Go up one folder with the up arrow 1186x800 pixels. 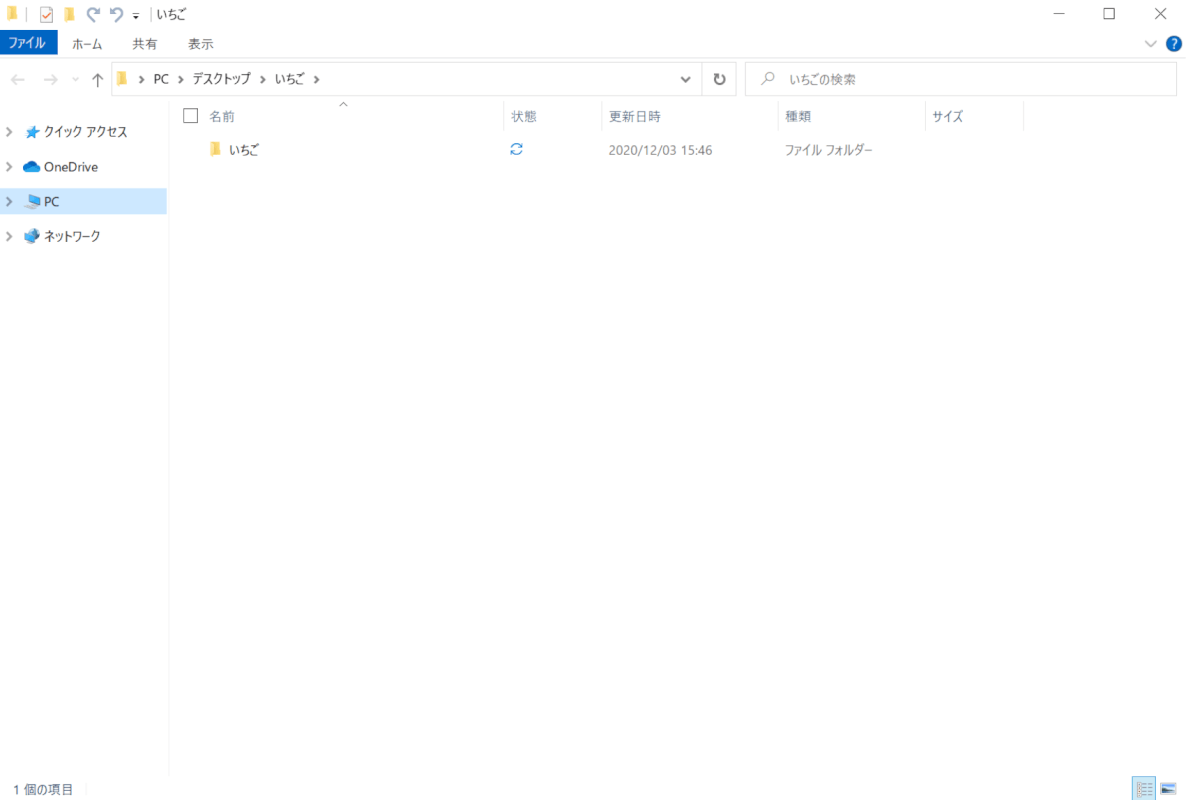(97, 80)
